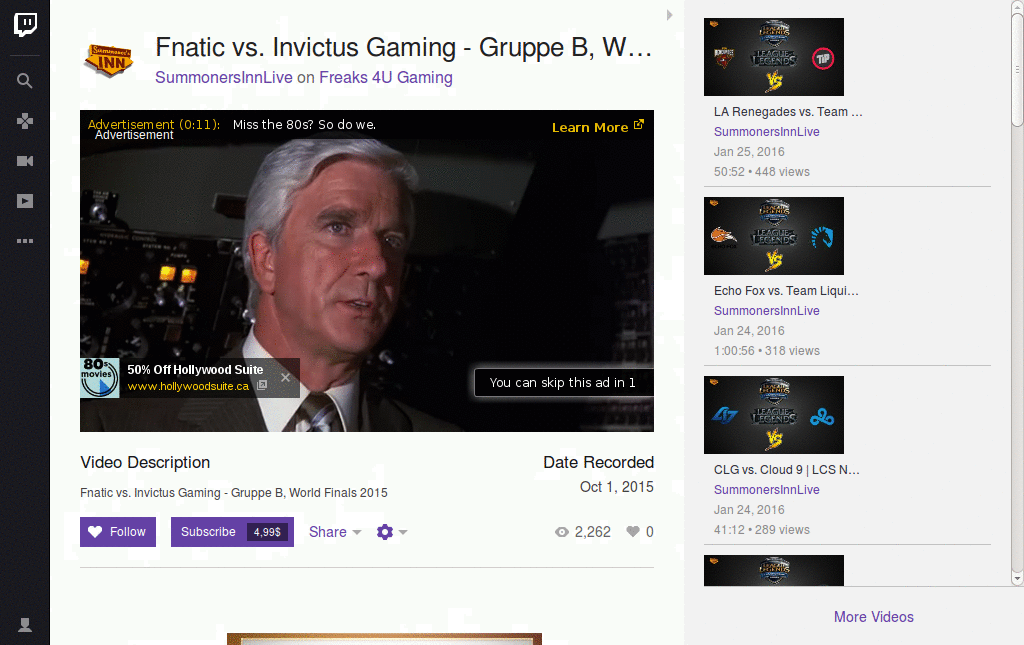Click the '1:00:56 • 318 views' text
The image size is (1024, 645).
click(767, 351)
